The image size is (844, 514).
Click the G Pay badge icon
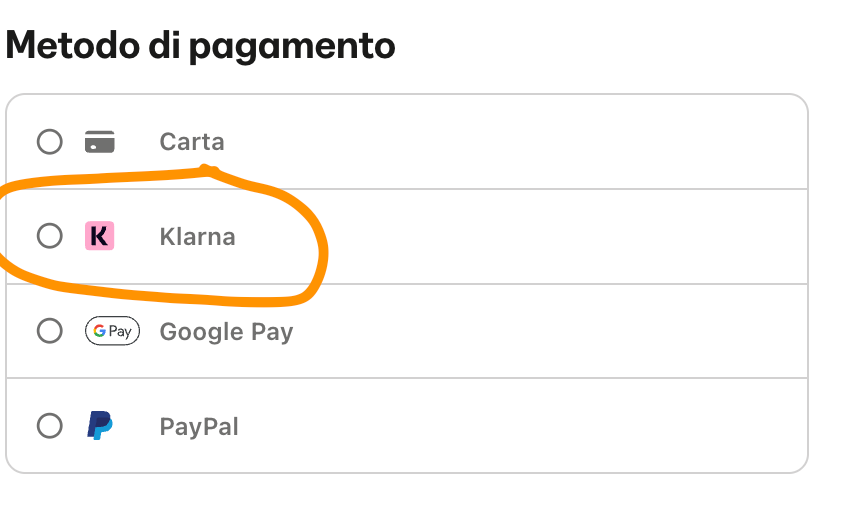[112, 330]
